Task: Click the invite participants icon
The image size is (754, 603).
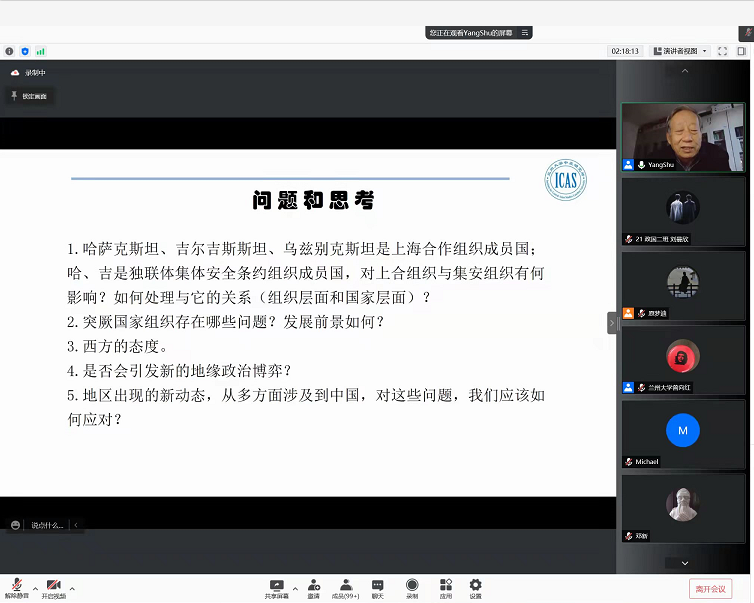Action: tap(313, 585)
